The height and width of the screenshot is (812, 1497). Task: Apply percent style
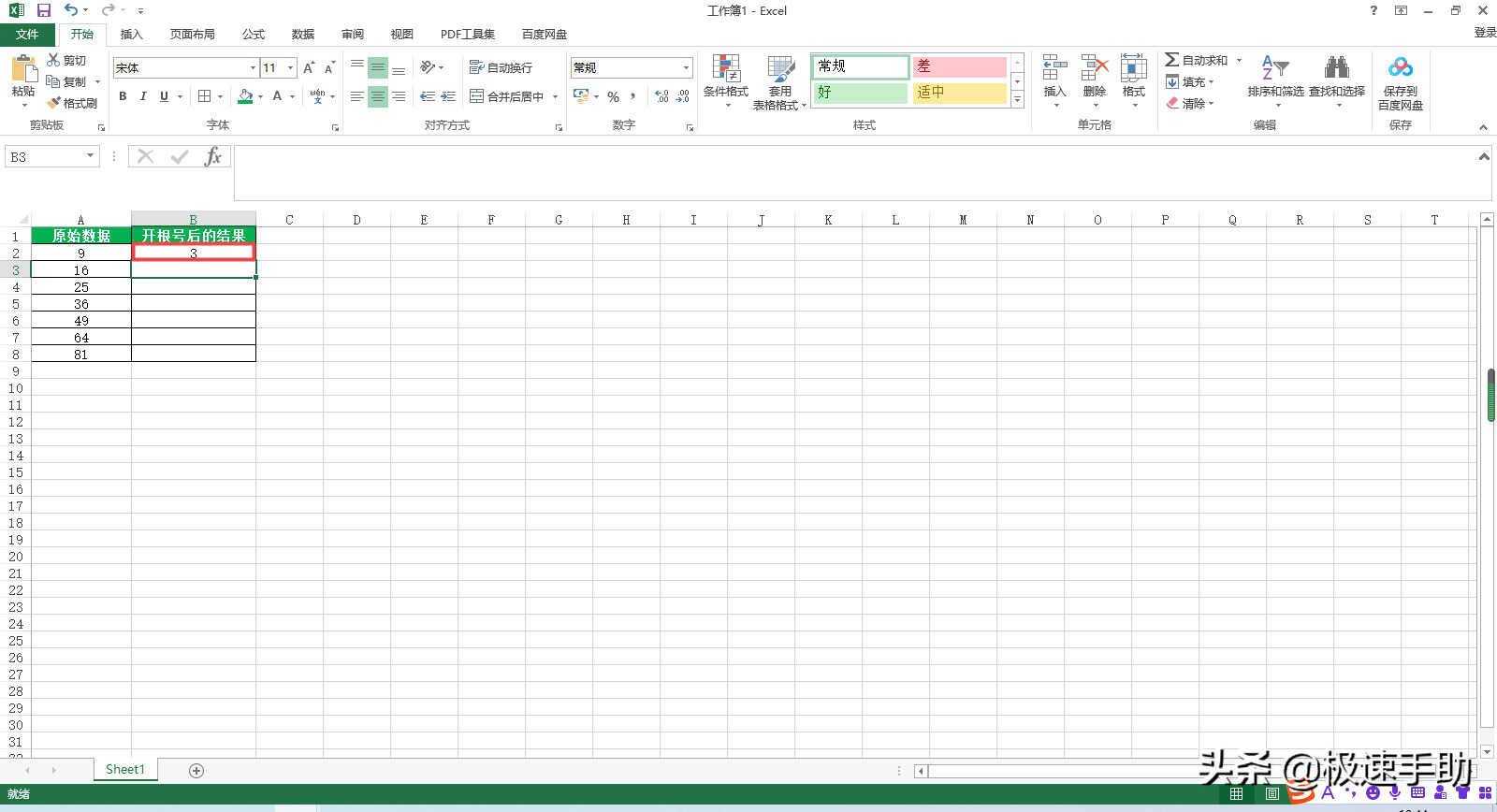[614, 96]
